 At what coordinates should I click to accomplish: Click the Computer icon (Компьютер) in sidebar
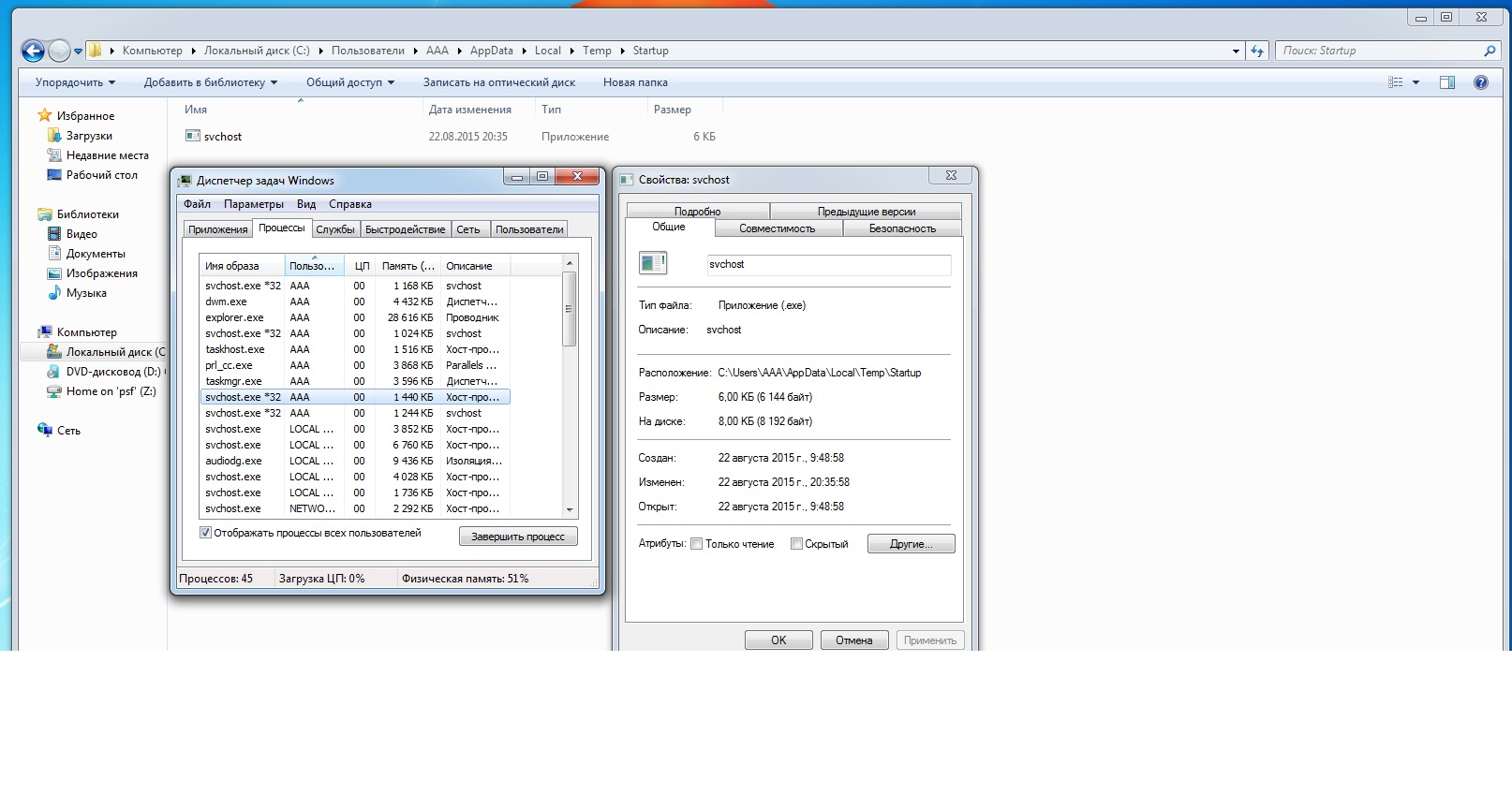[44, 331]
